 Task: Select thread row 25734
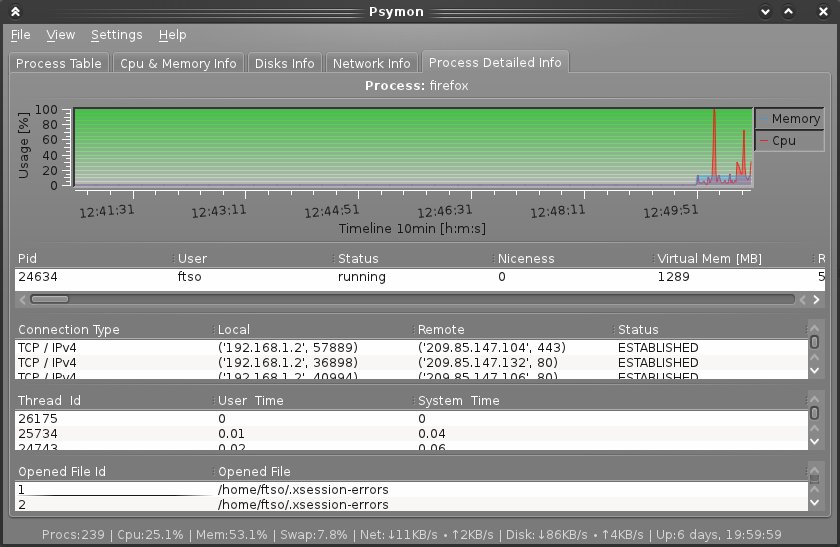(411, 433)
